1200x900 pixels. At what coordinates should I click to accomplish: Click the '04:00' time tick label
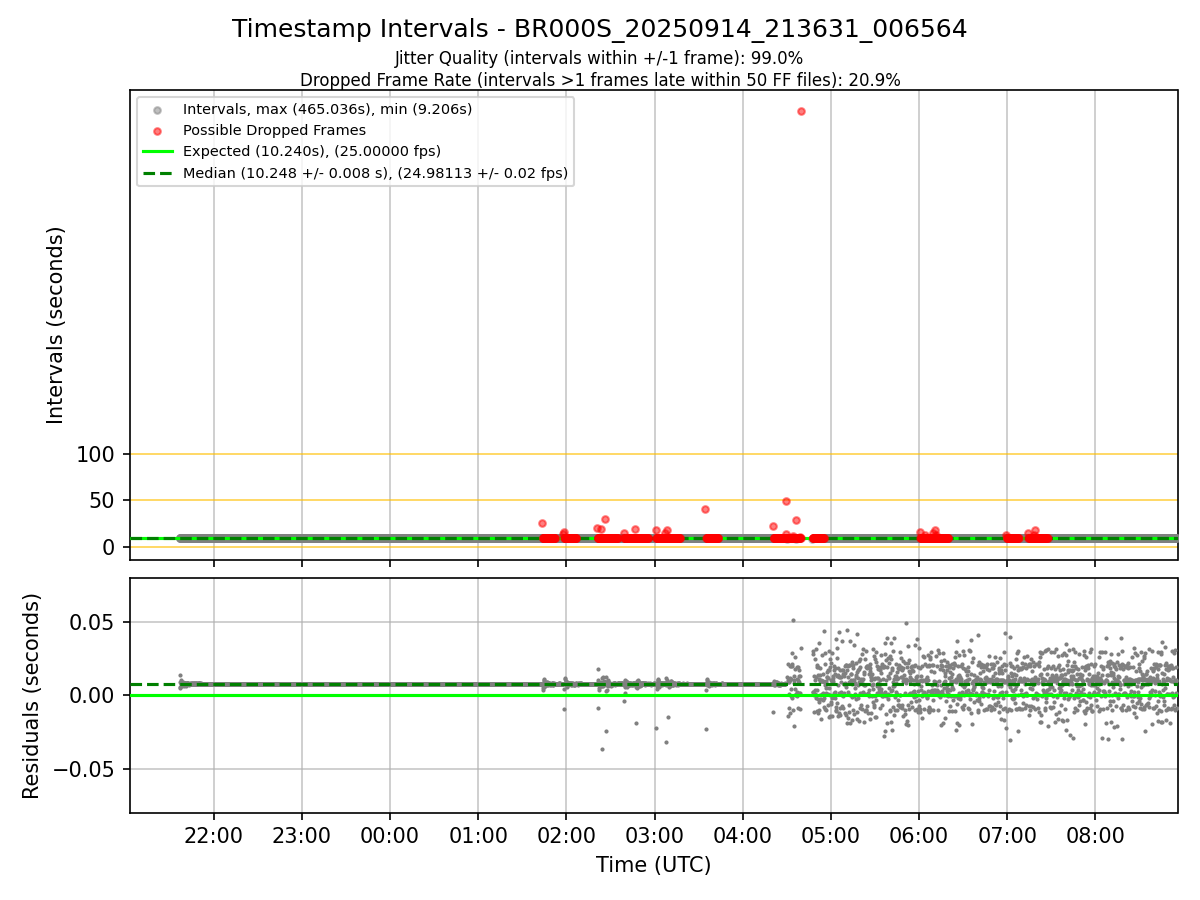pos(742,836)
